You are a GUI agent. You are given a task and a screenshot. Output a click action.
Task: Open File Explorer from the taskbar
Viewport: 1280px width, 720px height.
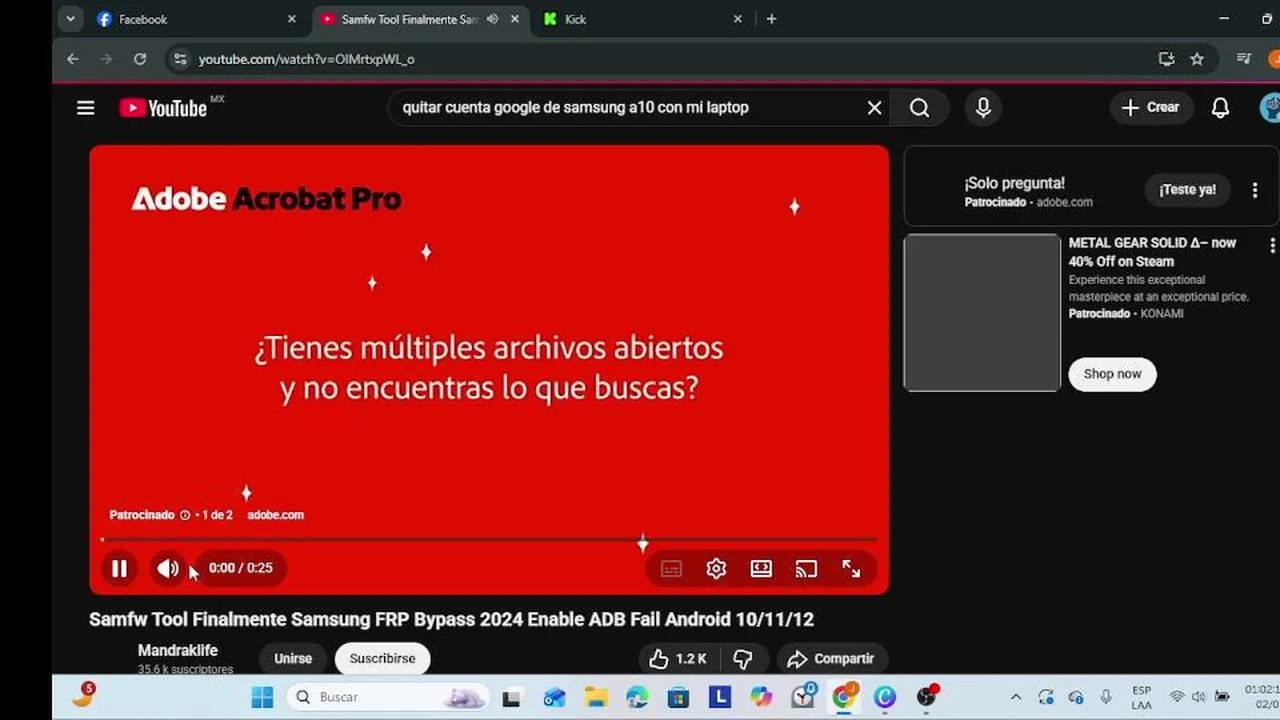(x=596, y=697)
